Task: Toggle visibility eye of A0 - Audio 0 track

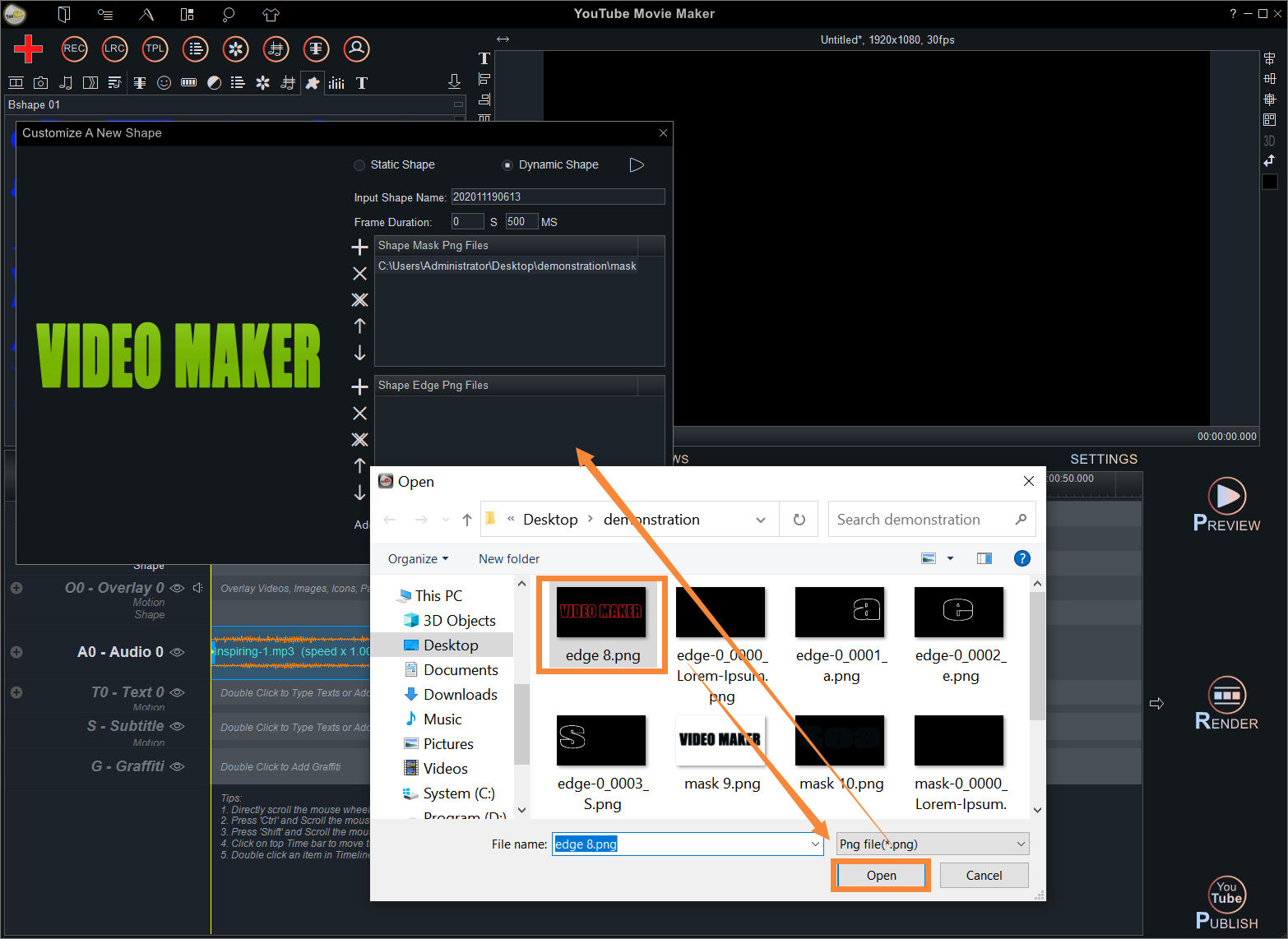Action: (x=177, y=652)
